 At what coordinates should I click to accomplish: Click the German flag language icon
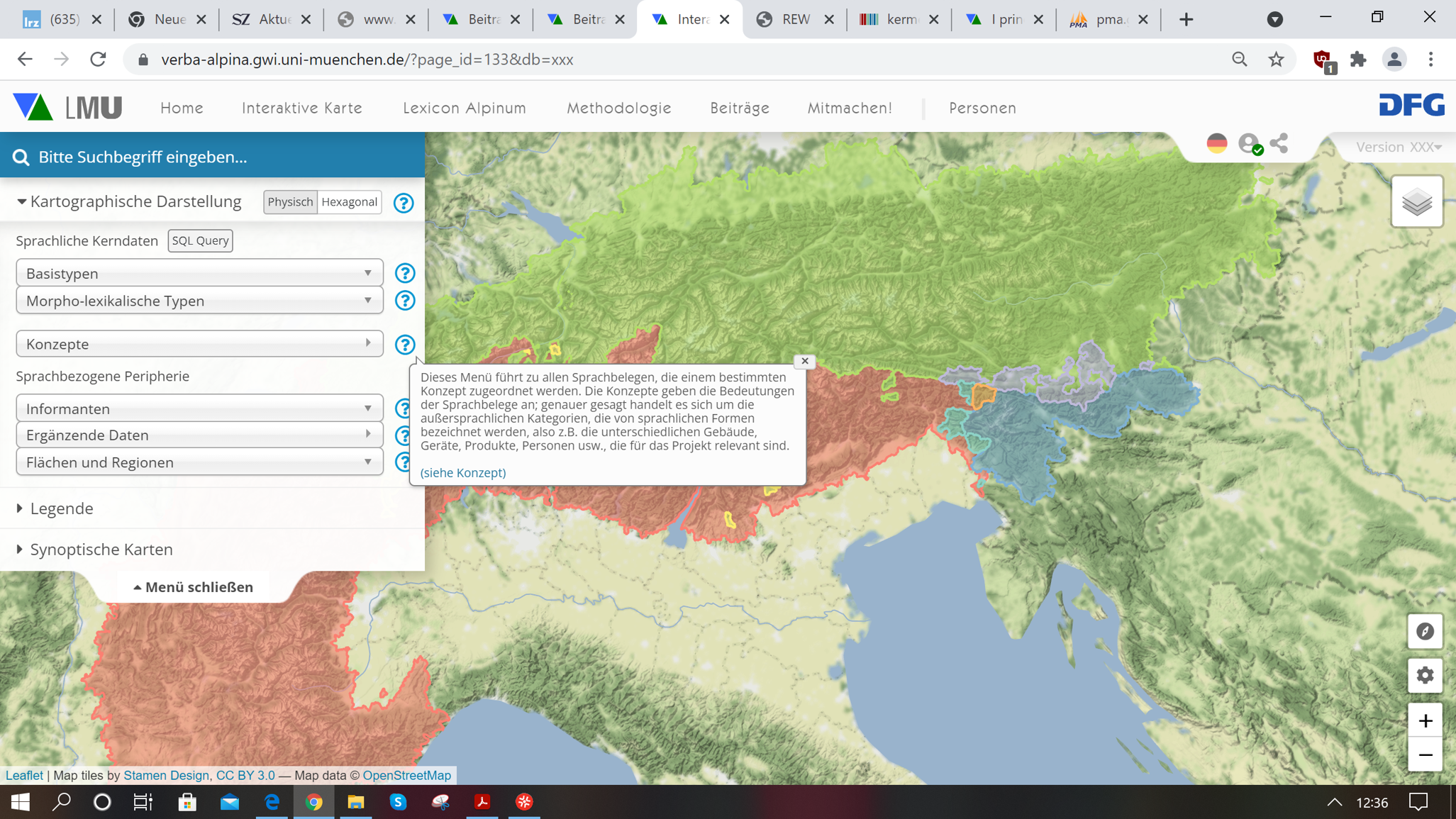click(x=1216, y=144)
